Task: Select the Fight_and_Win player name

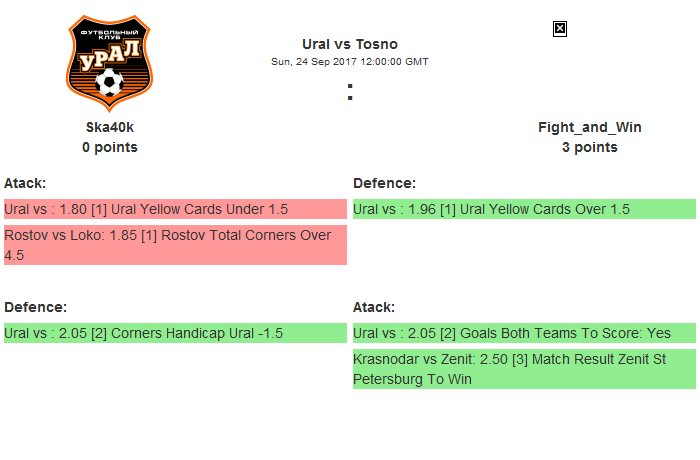Action: tap(590, 127)
